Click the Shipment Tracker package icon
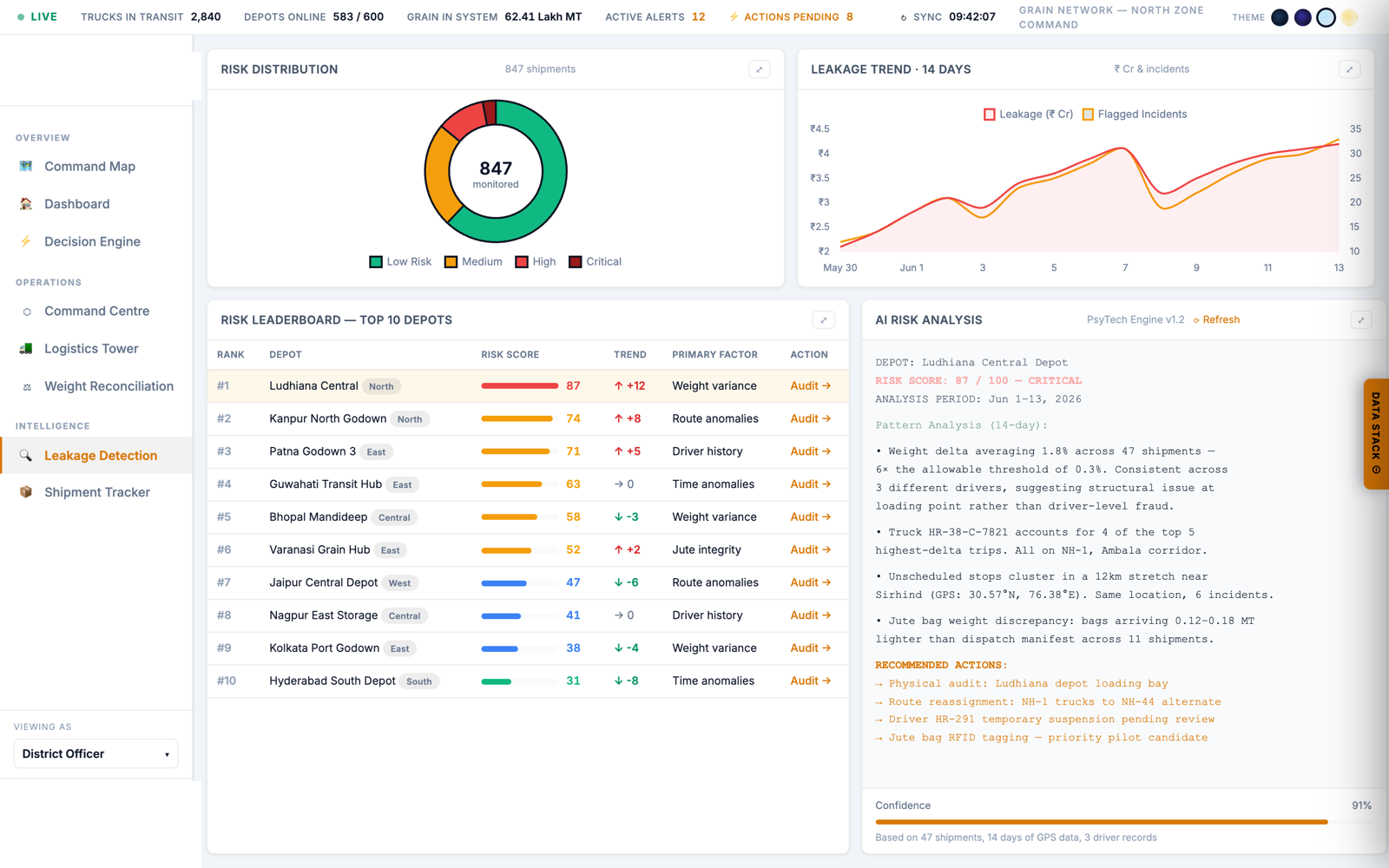The image size is (1389, 868). tap(26, 492)
